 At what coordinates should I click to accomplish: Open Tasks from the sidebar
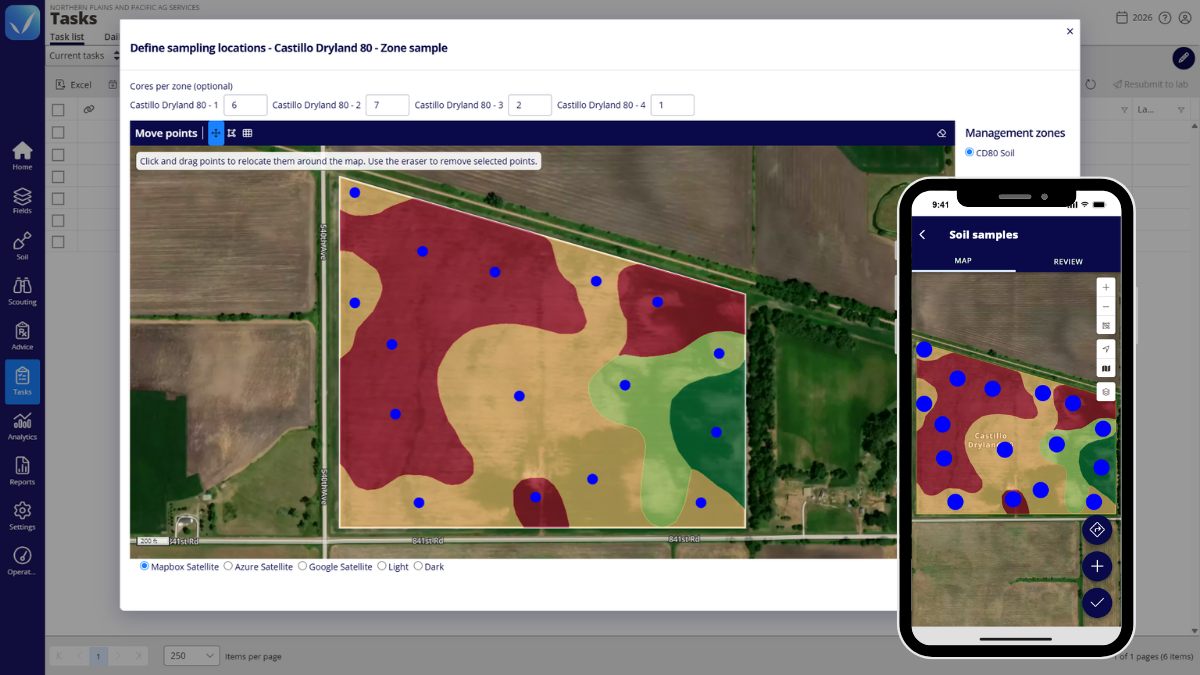pos(22,381)
